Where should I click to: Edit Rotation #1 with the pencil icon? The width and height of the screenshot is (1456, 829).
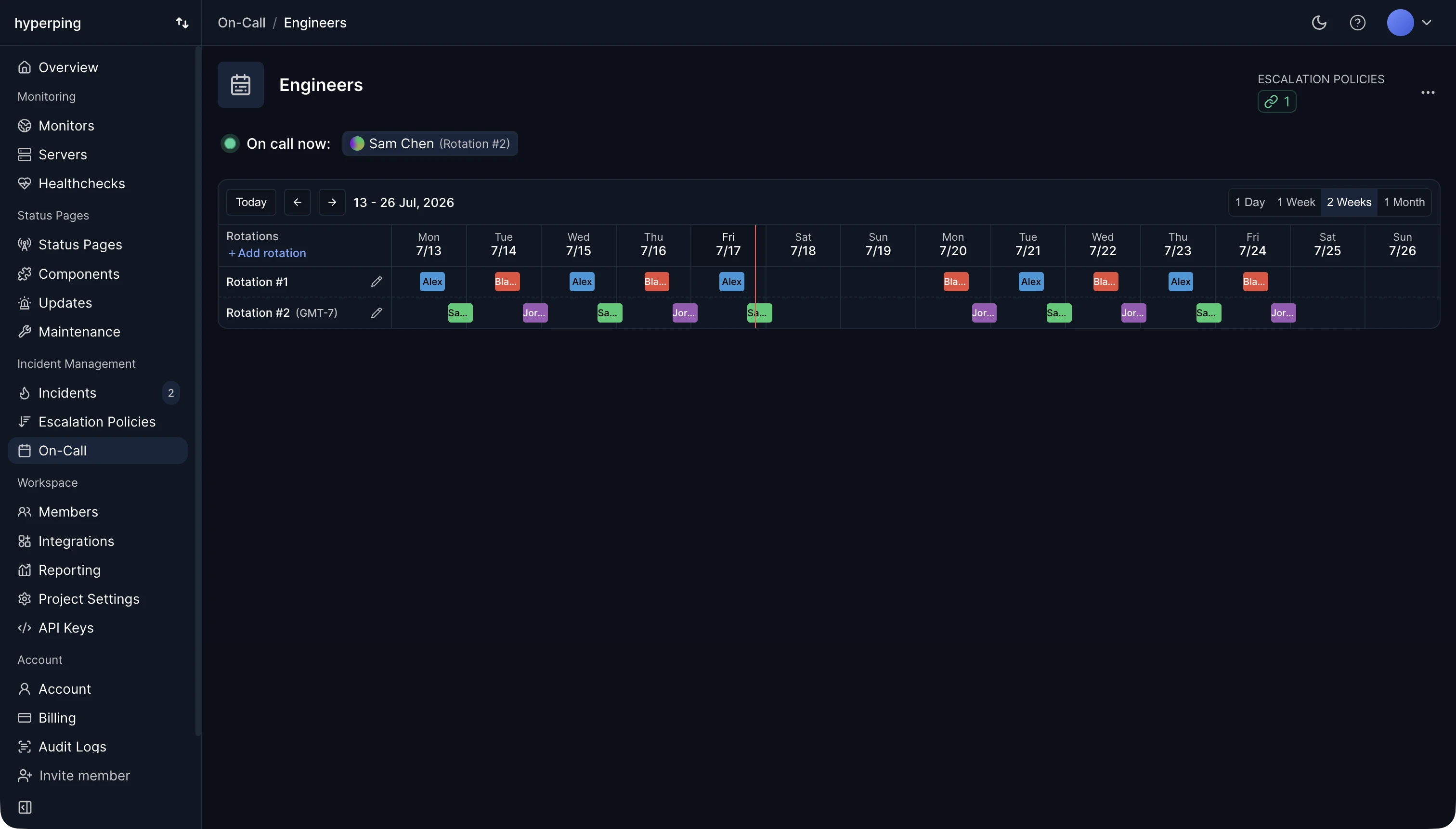[377, 282]
